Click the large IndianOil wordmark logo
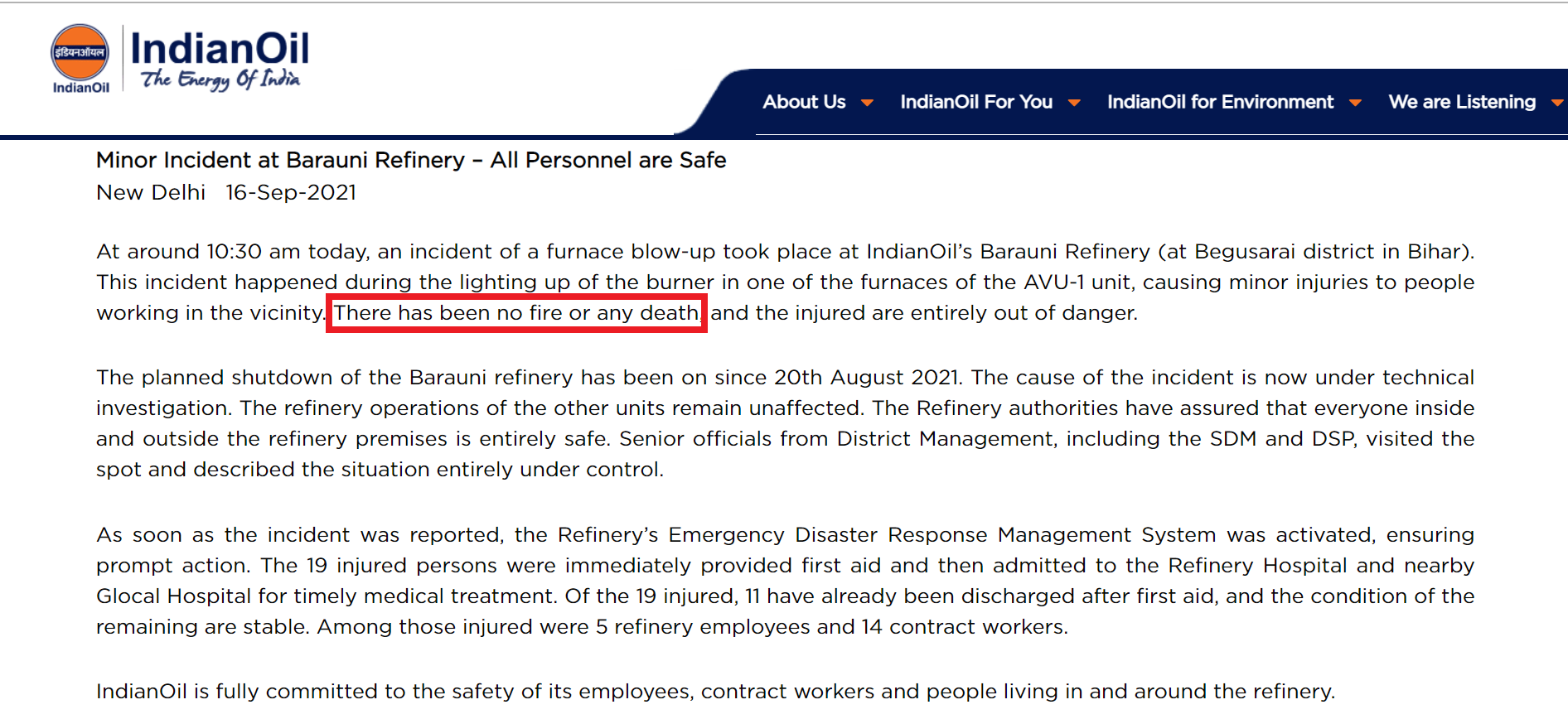Viewport: 1568px width, 719px height. (220, 48)
